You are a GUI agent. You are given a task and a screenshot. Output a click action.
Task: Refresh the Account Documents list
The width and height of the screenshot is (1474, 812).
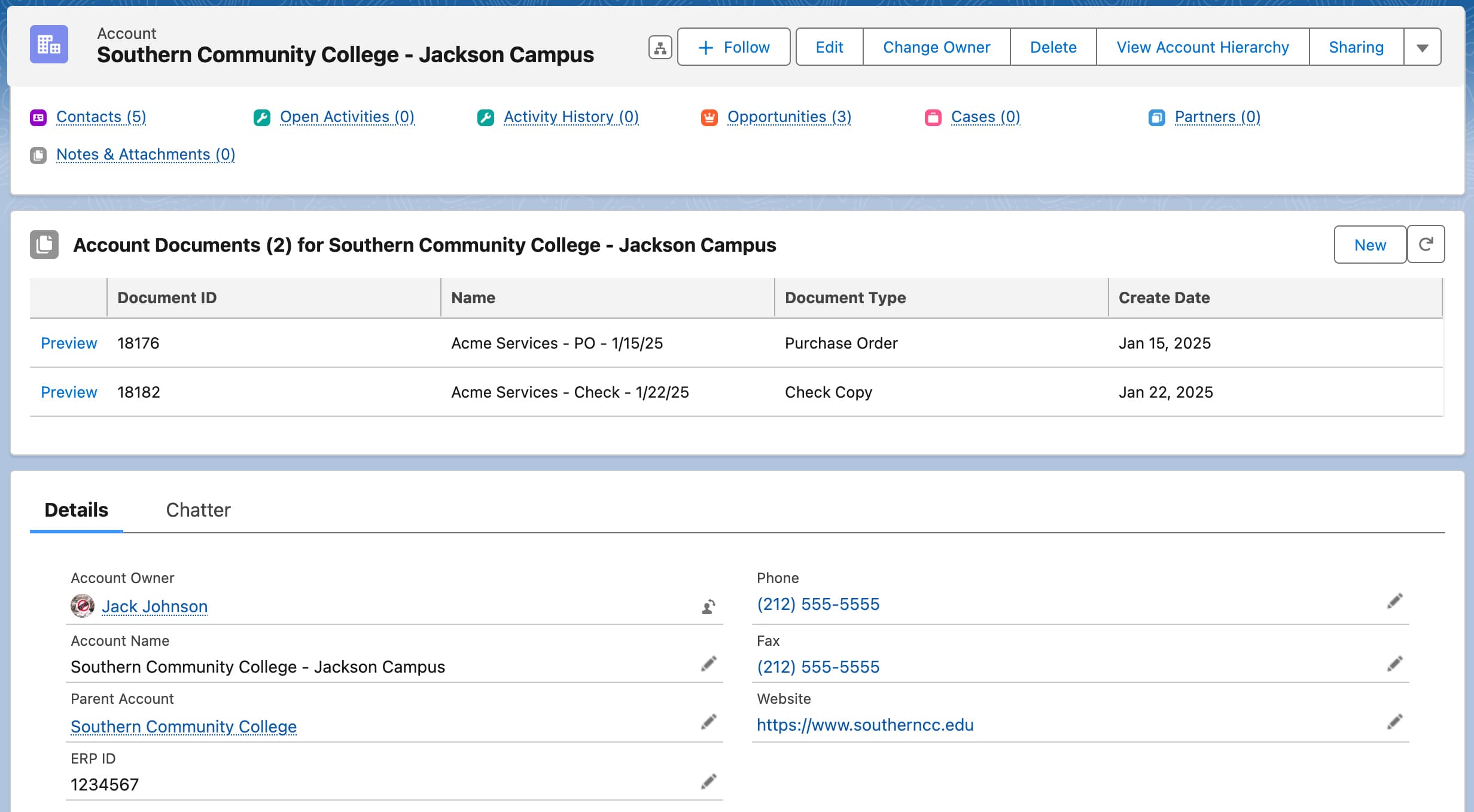pyautogui.click(x=1426, y=244)
